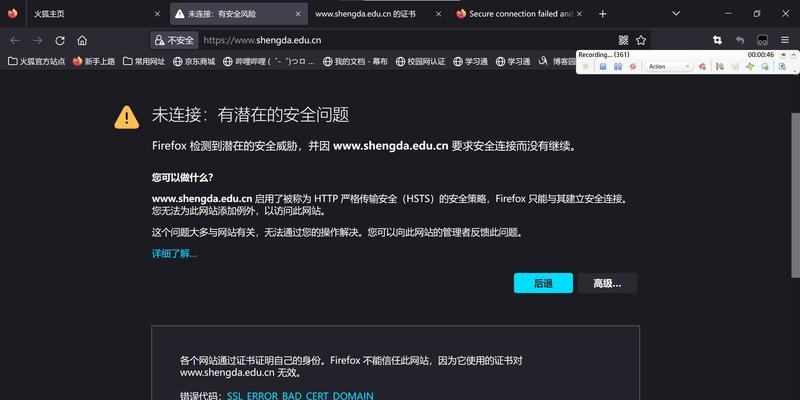The height and width of the screenshot is (400, 800).
Task: Open the 京东商城 bookmark
Action: 194,61
